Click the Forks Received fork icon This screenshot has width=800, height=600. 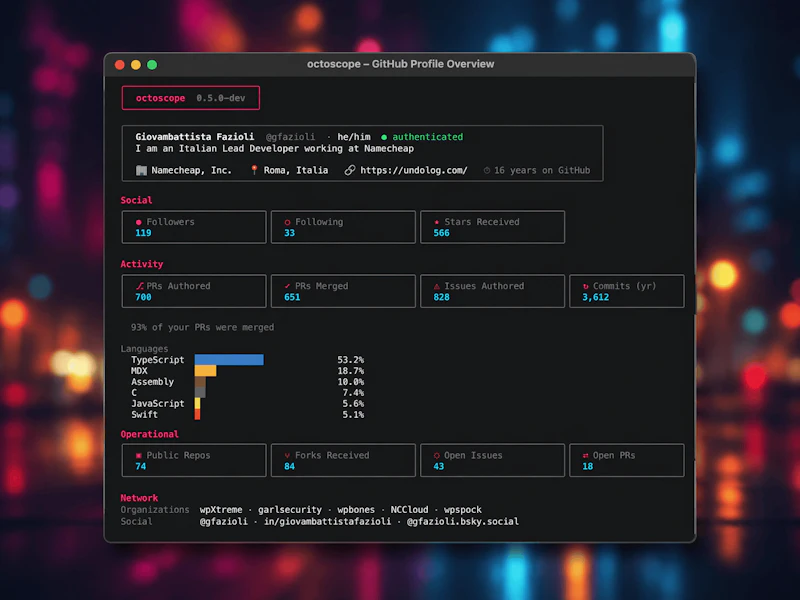[287, 456]
